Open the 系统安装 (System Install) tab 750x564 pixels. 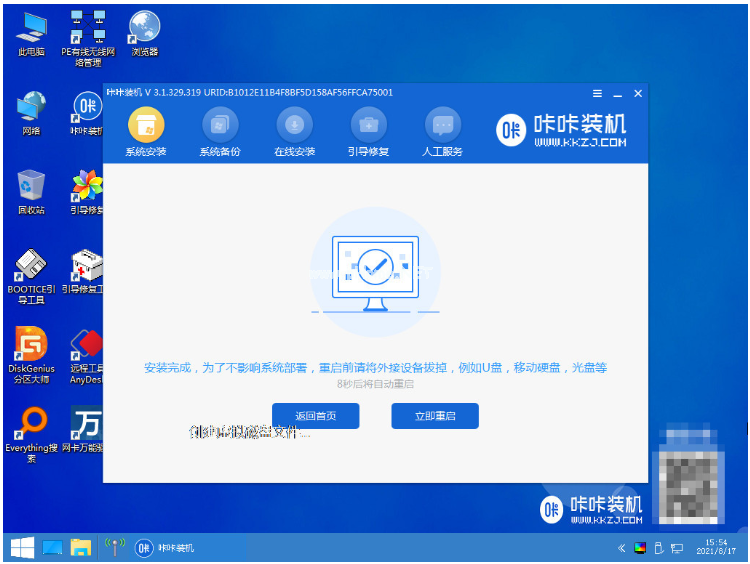point(146,132)
